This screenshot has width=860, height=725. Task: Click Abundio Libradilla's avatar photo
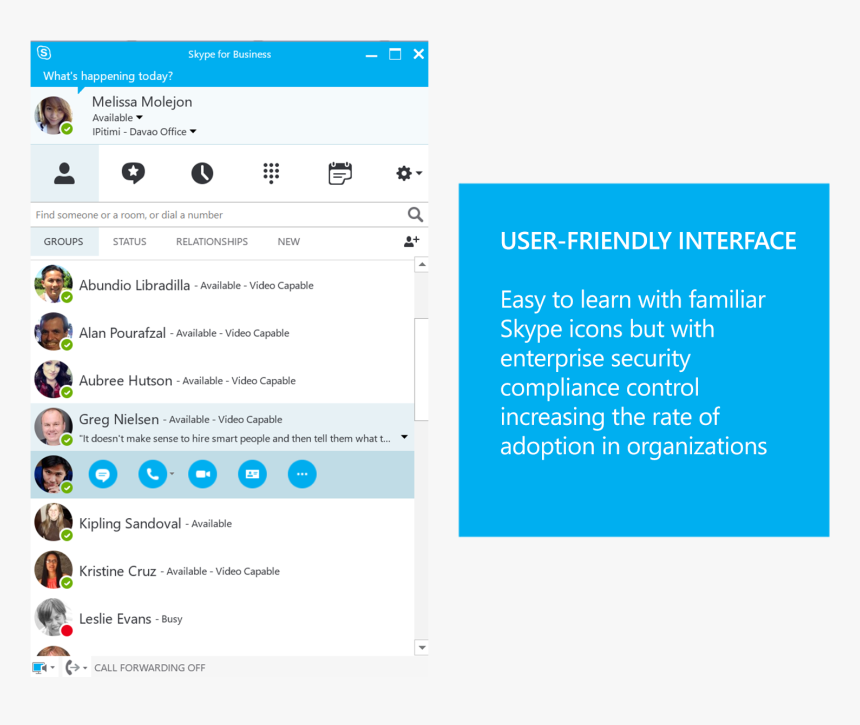[x=53, y=284]
